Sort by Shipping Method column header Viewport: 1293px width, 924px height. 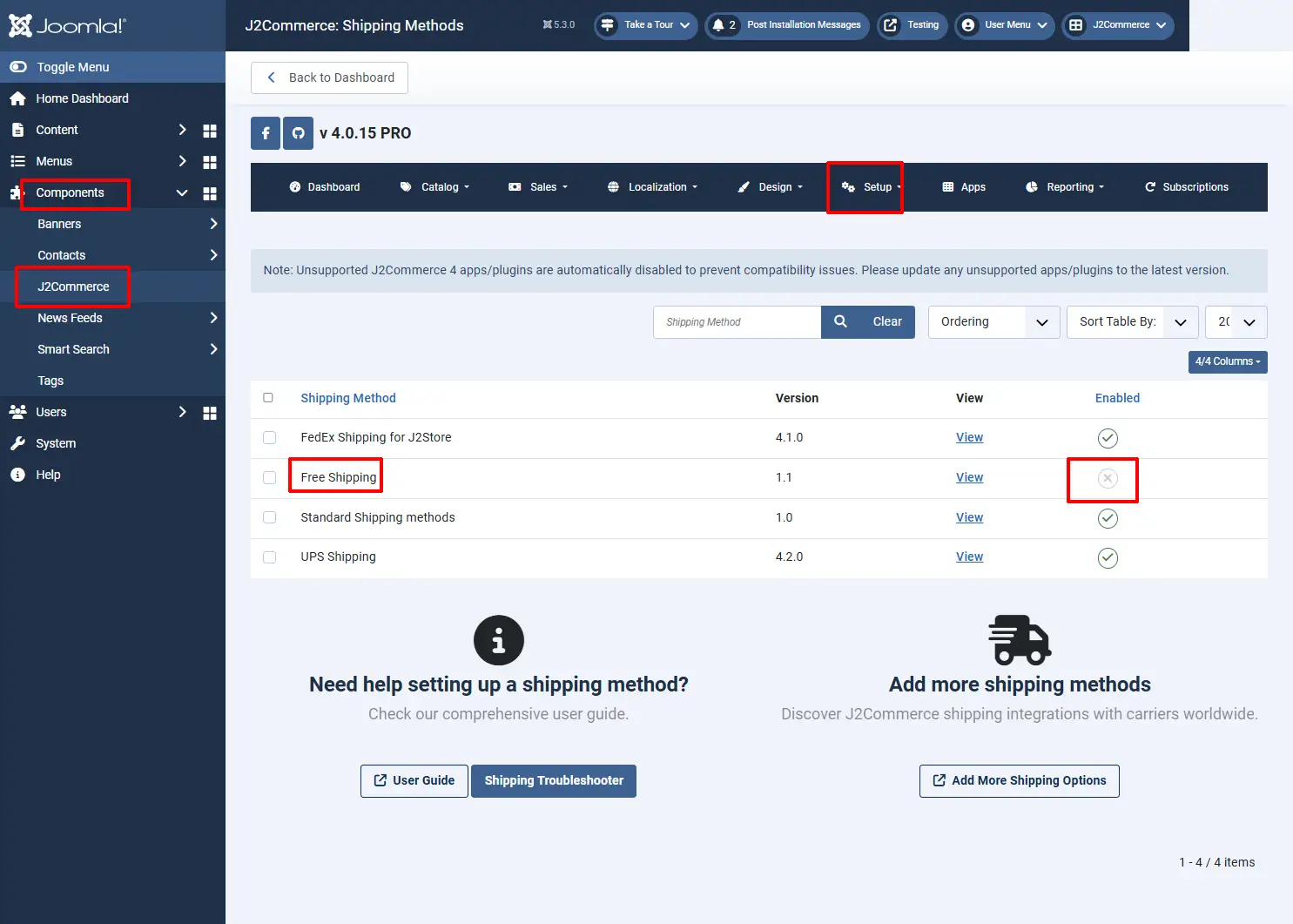click(348, 398)
